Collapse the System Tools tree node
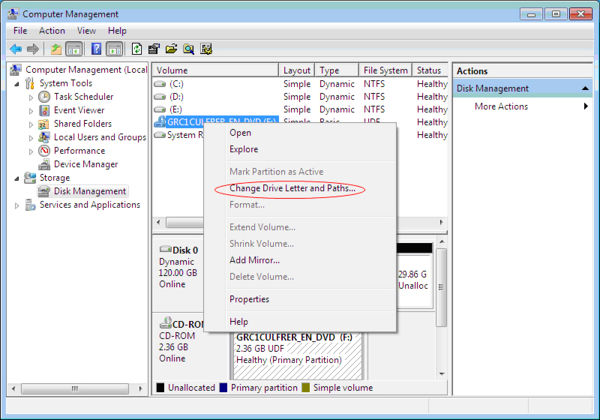 [x=17, y=84]
